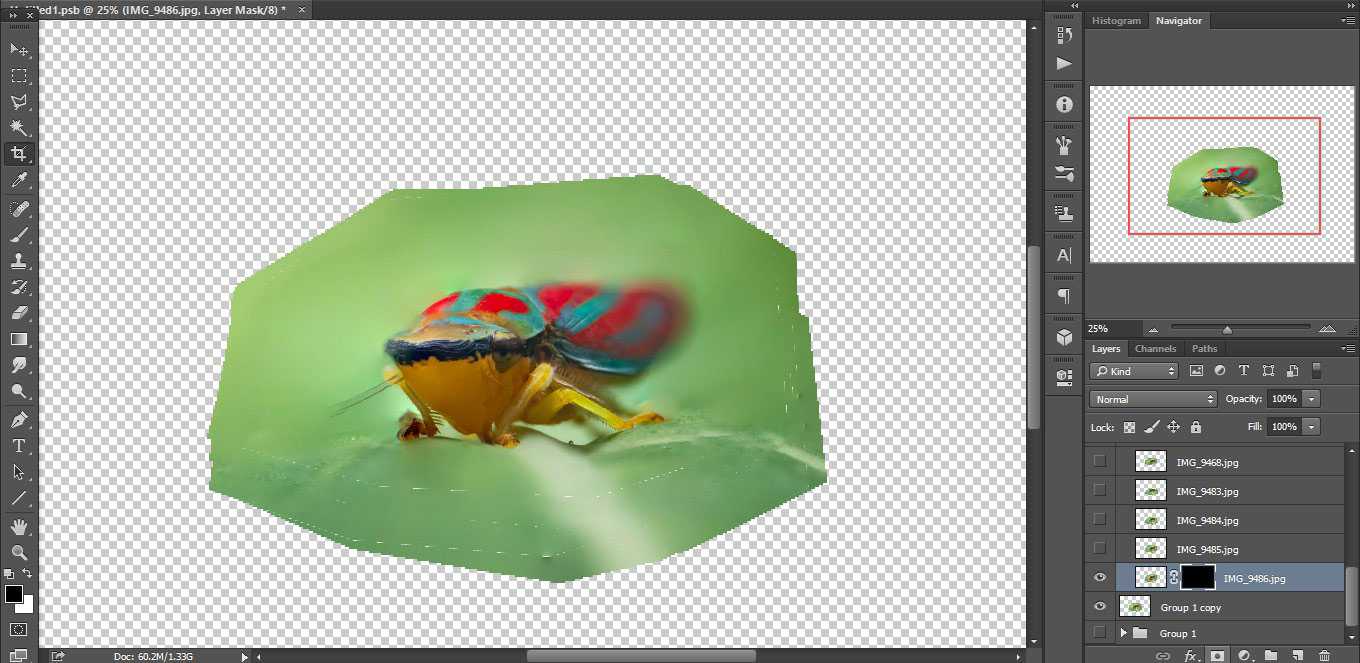Image resolution: width=1360 pixels, height=663 pixels.
Task: Select the Pen tool
Action: point(18,419)
